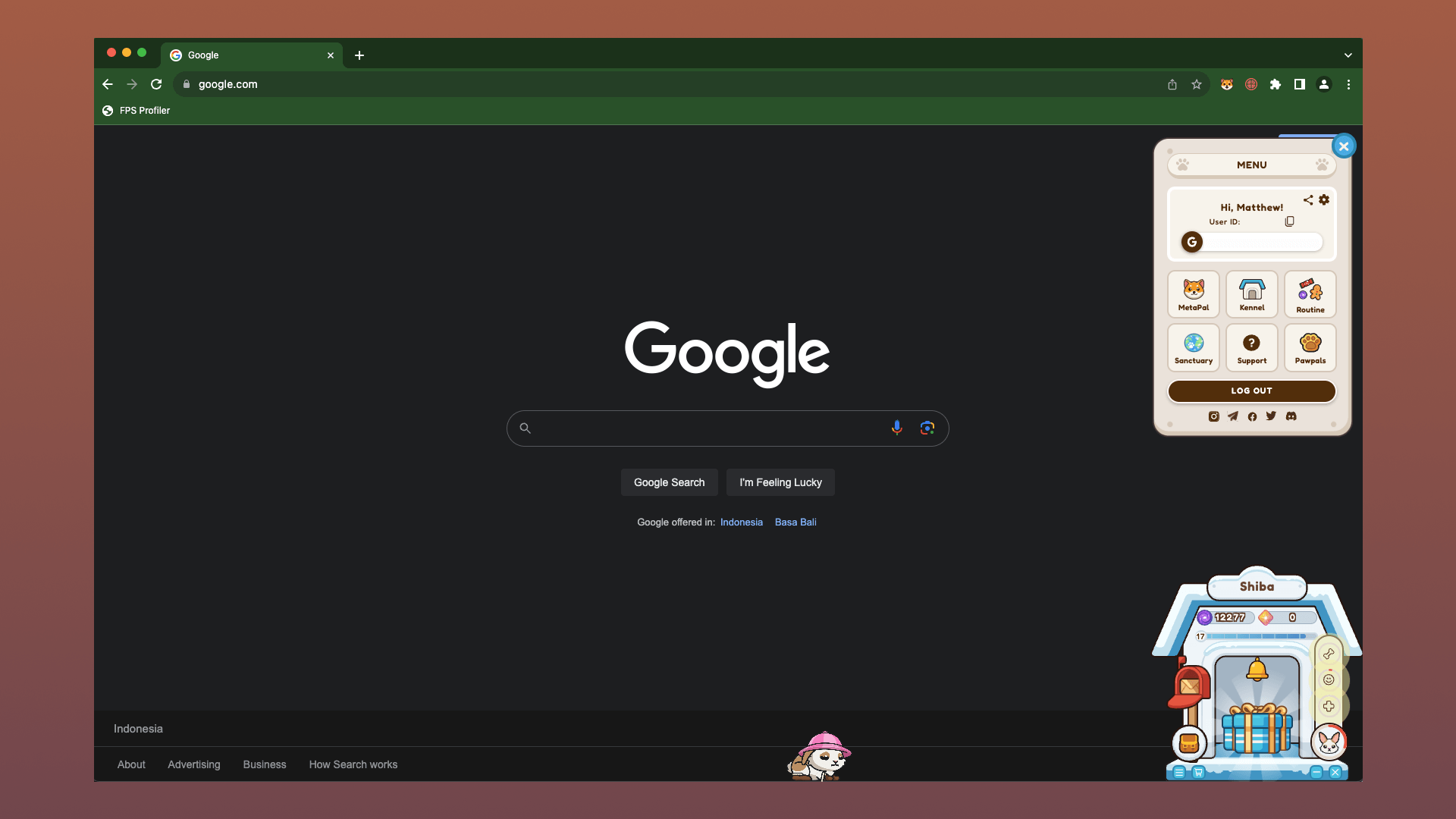1456x819 pixels.
Task: Open the Chrome profile menu
Action: pyautogui.click(x=1324, y=84)
